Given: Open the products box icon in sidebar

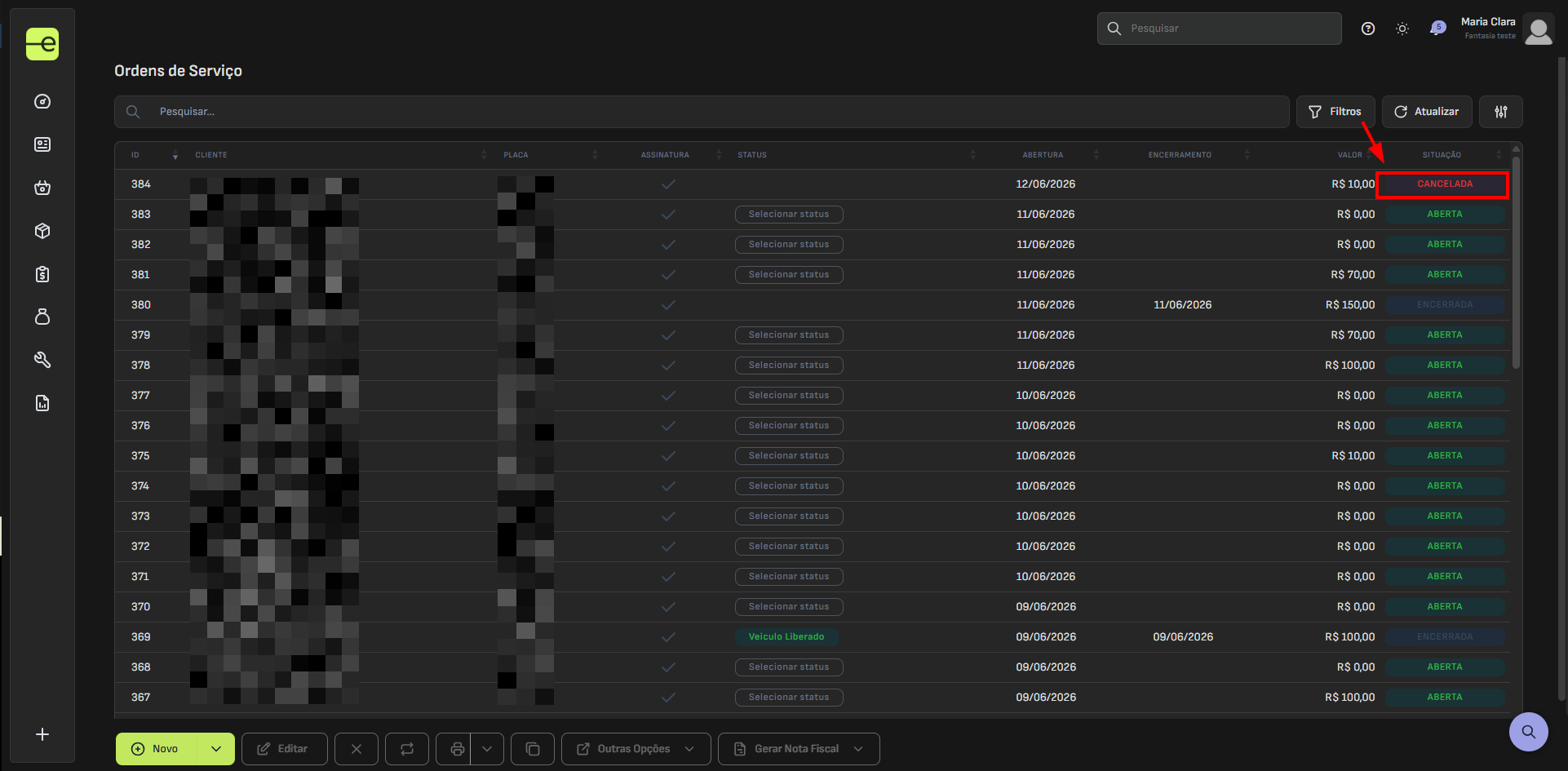Looking at the screenshot, I should point(42,231).
